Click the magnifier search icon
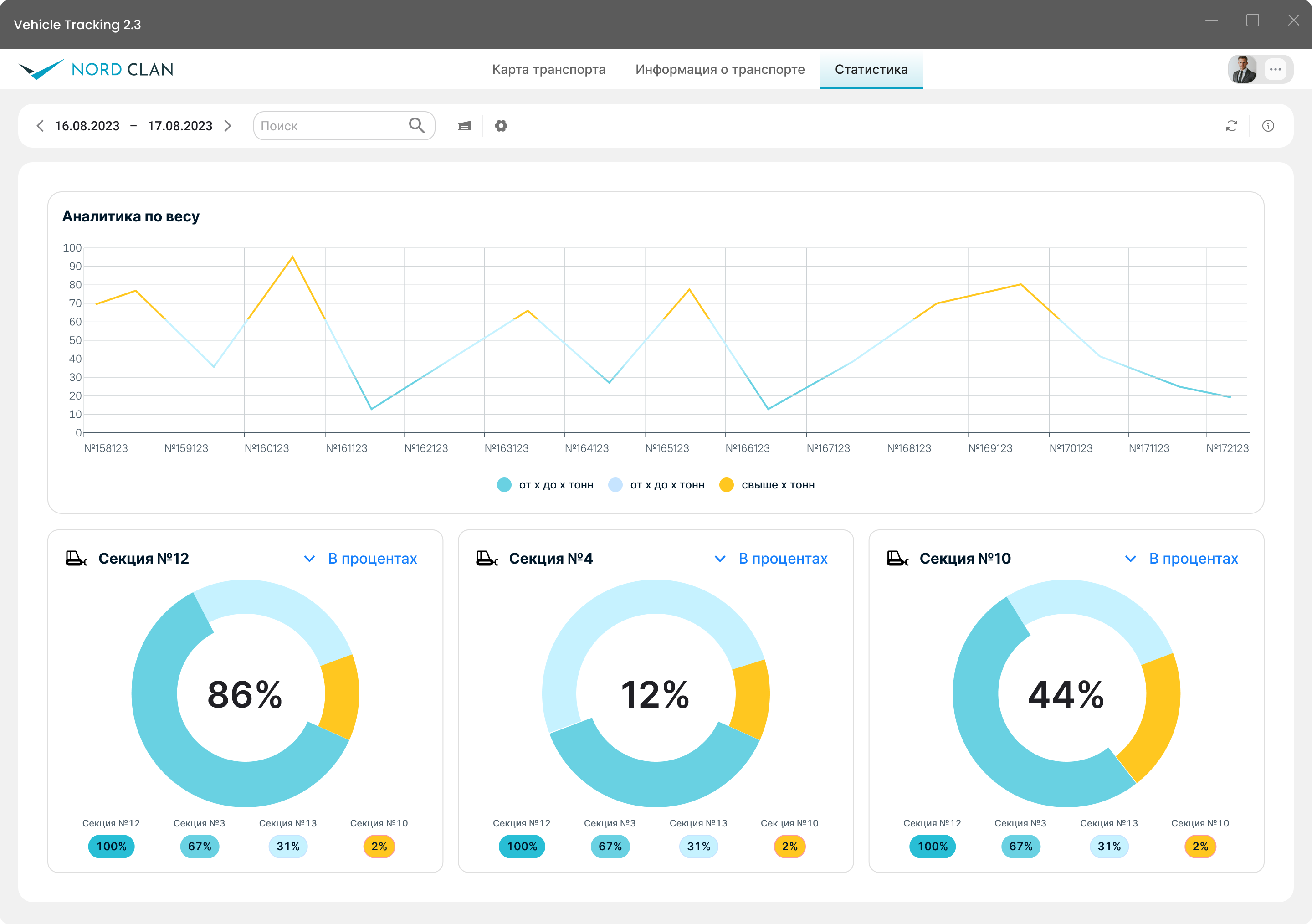Image resolution: width=1312 pixels, height=924 pixels. 416,125
